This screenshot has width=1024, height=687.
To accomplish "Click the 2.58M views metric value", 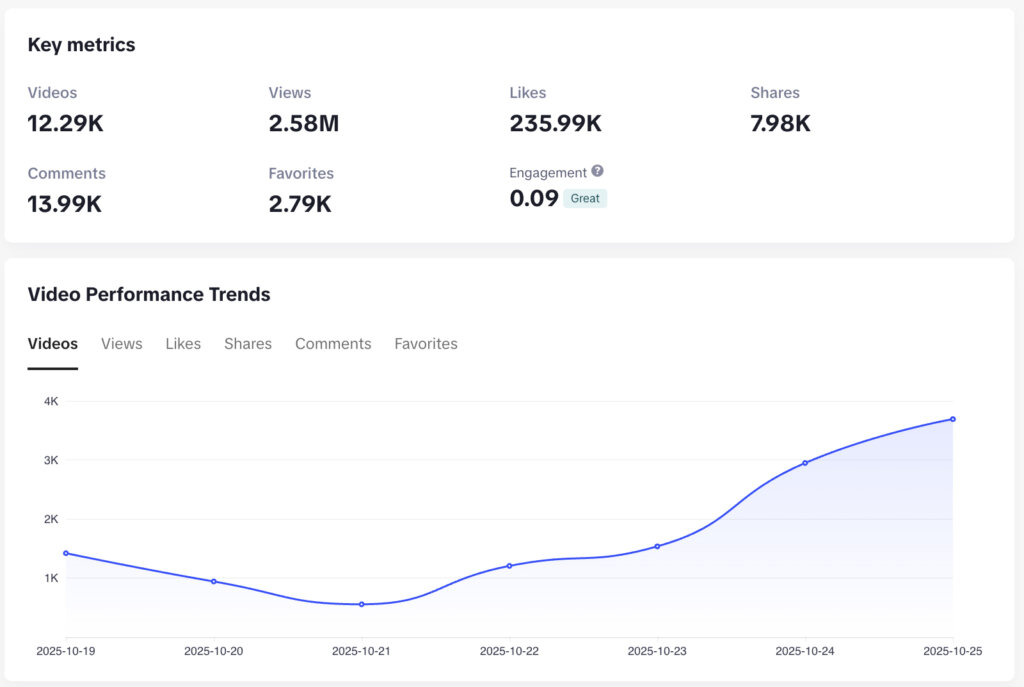I will pyautogui.click(x=304, y=124).
